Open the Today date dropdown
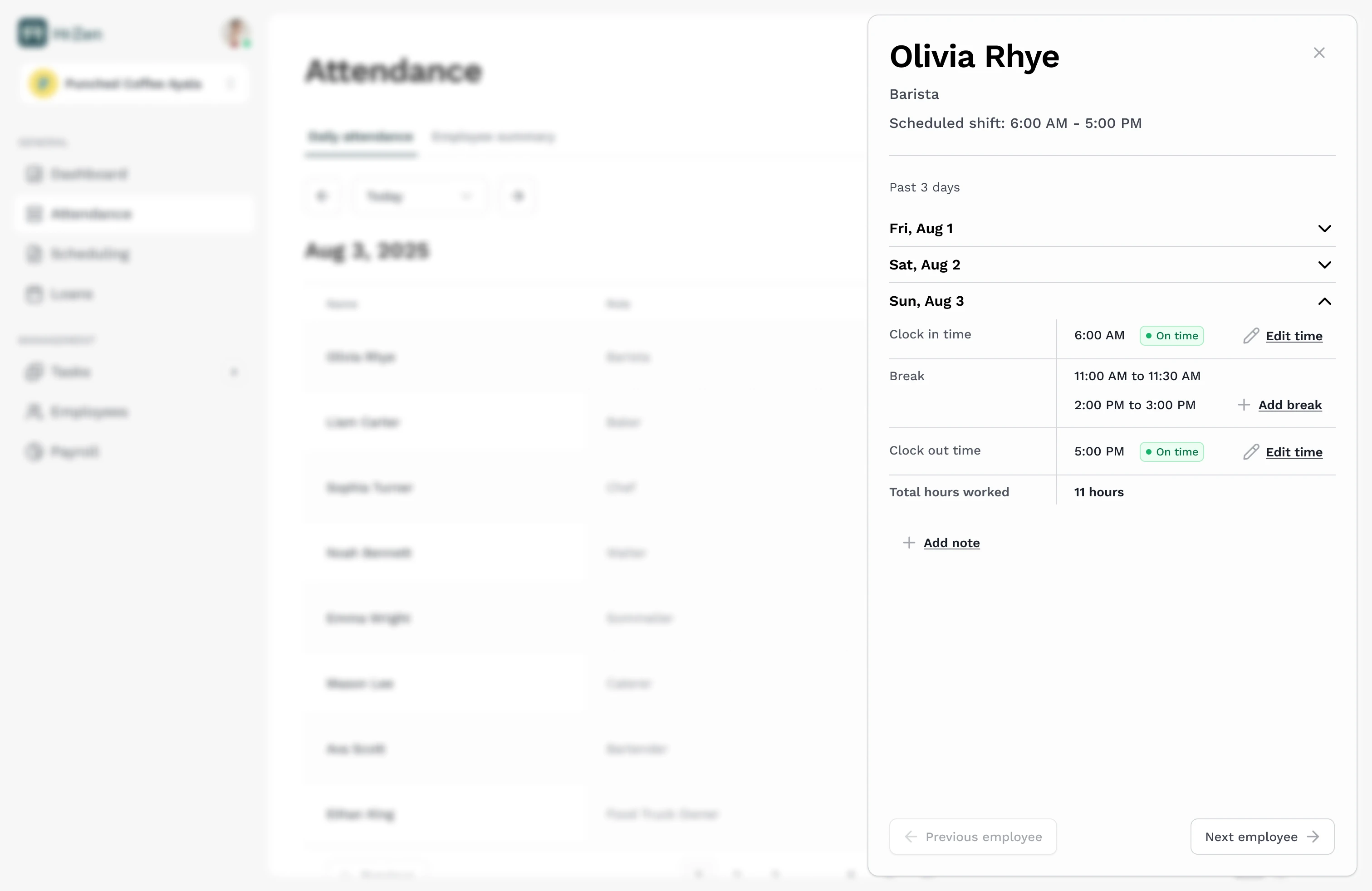 coord(419,196)
